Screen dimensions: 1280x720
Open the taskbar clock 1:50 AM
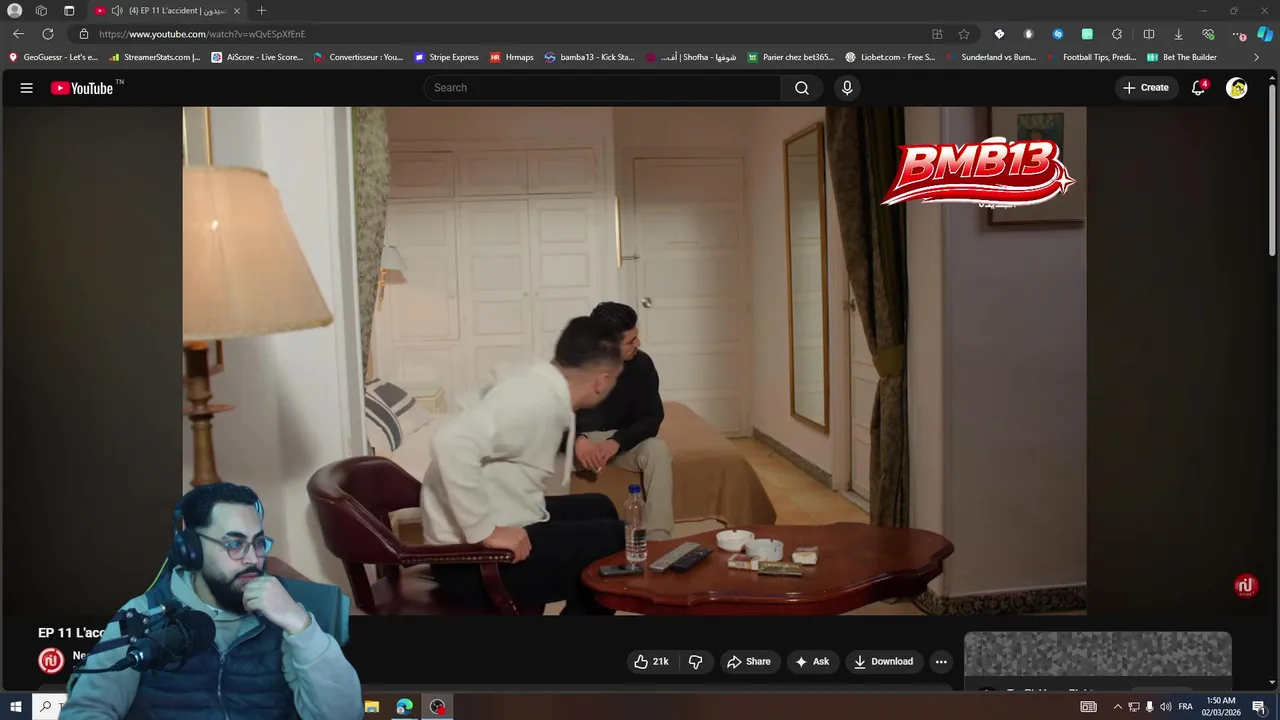point(1221,707)
